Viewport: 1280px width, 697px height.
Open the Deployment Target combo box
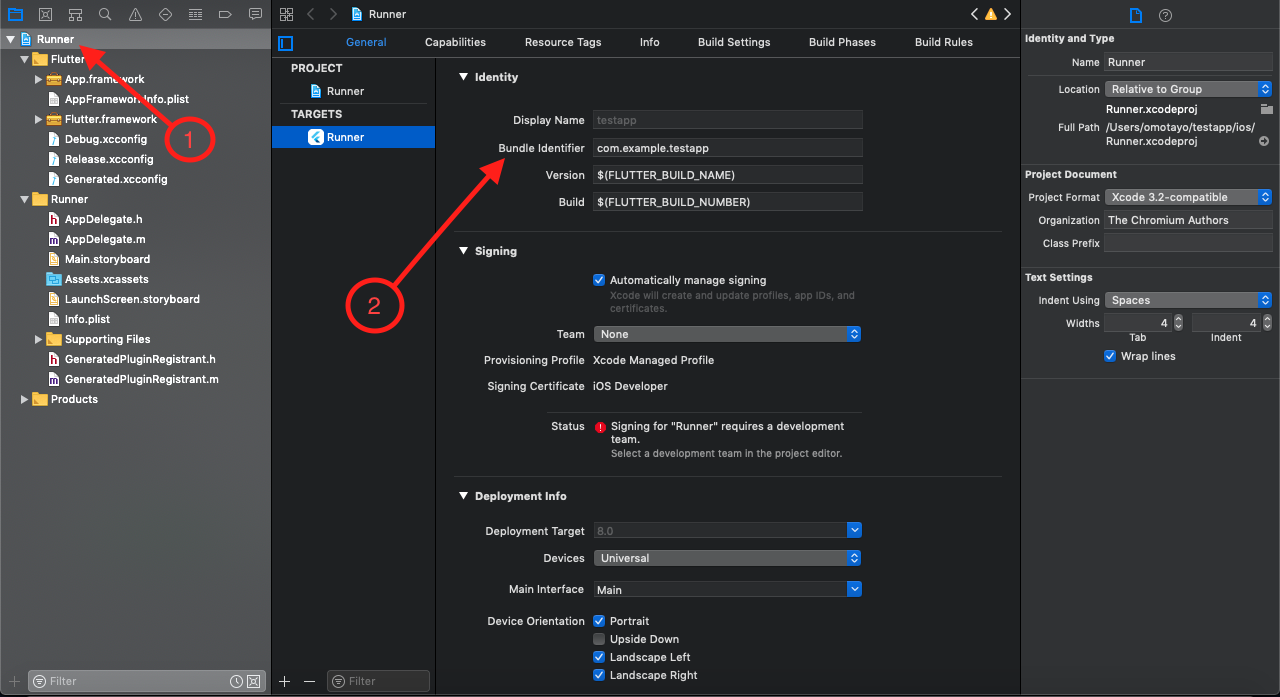(x=728, y=530)
